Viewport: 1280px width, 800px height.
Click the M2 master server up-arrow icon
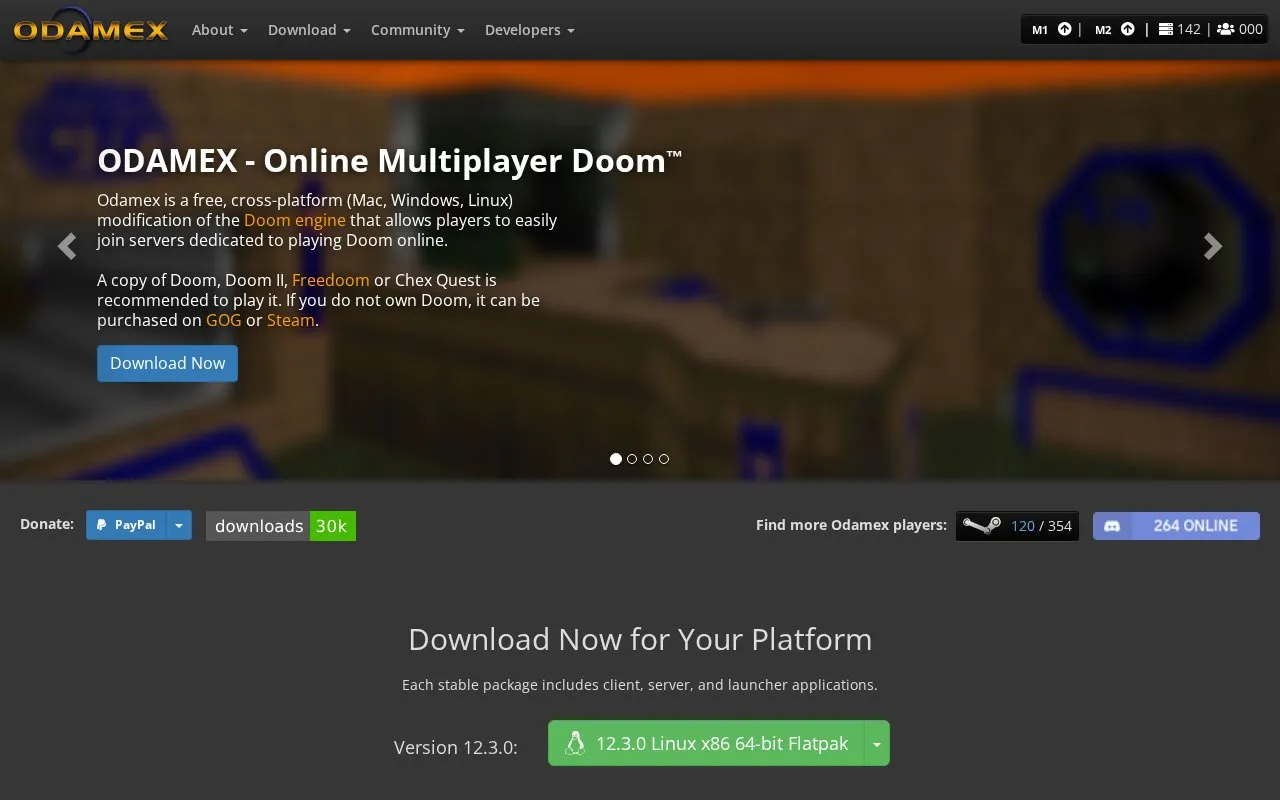(x=1128, y=29)
